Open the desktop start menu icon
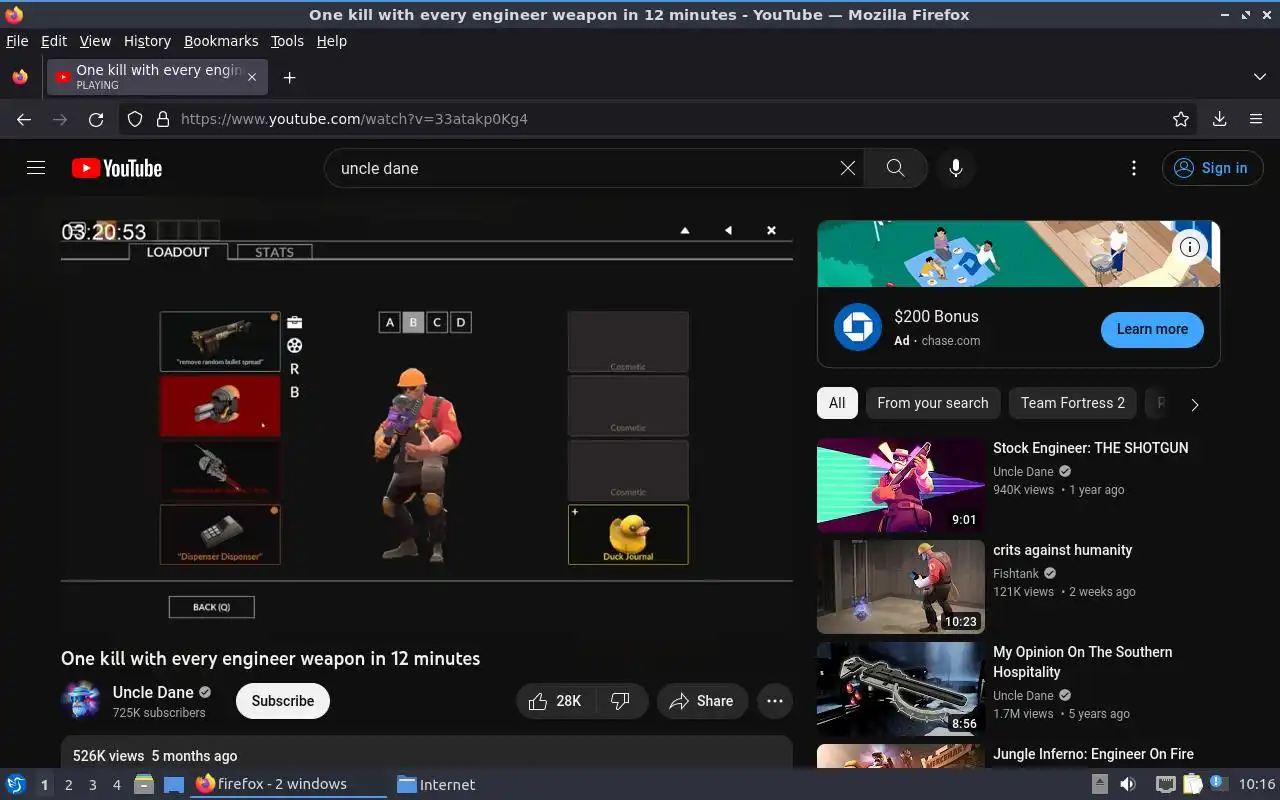The width and height of the screenshot is (1280, 800). tap(16, 784)
